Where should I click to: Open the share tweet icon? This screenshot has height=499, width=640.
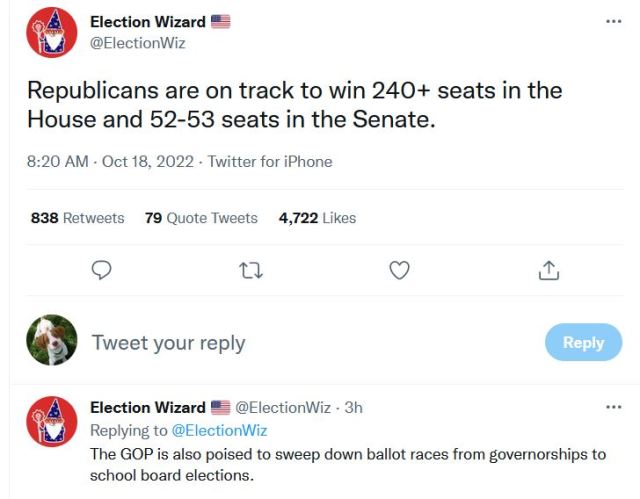pyautogui.click(x=548, y=270)
